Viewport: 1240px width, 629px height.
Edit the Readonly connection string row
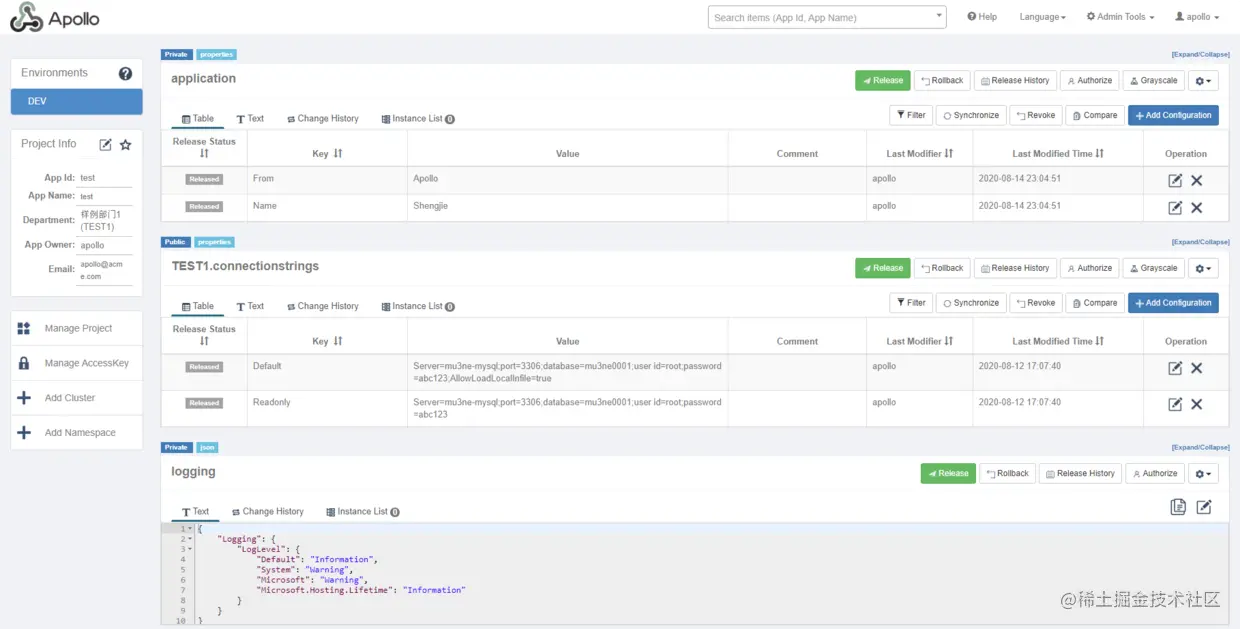click(1175, 404)
